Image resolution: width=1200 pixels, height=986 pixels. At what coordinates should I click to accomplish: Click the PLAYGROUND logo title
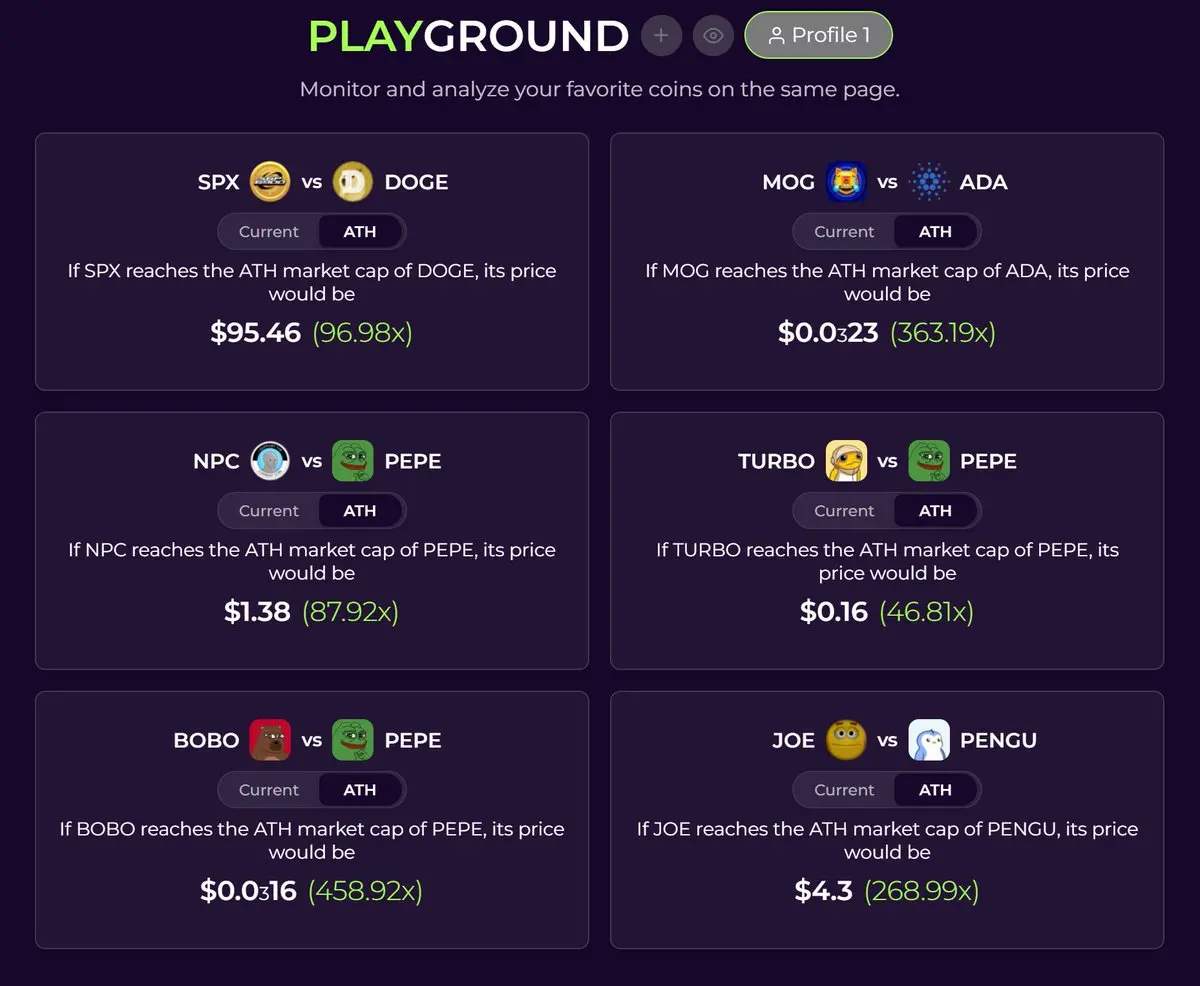click(468, 36)
